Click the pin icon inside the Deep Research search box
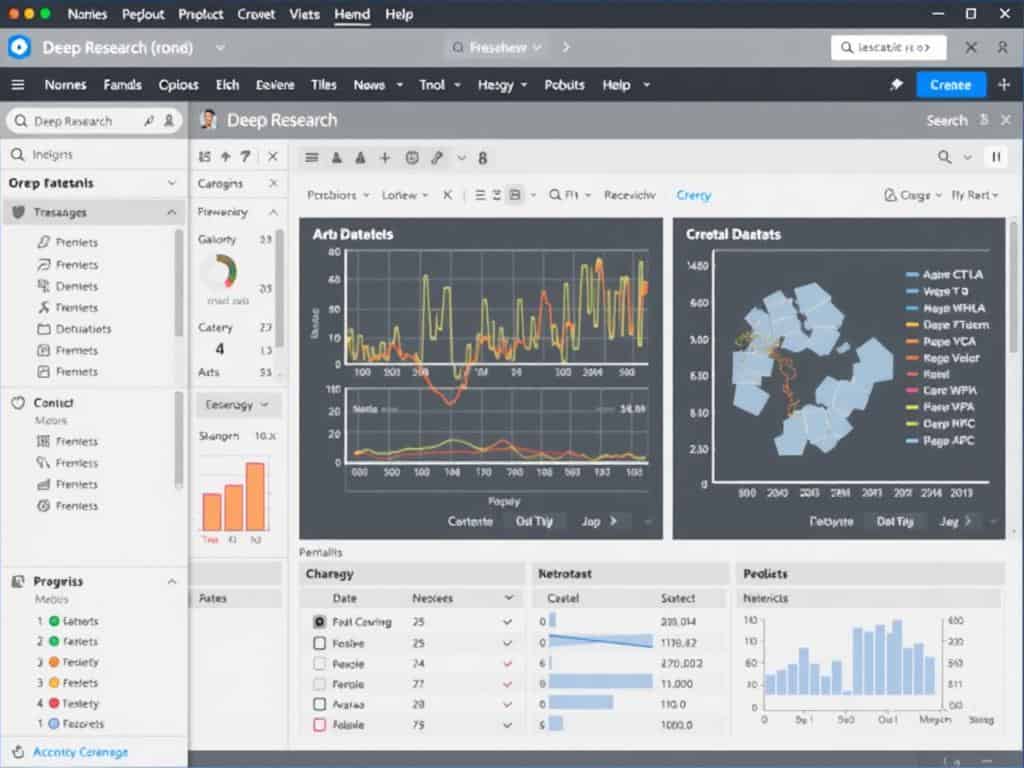Screen dimensions: 1024x768 (x=150, y=121)
